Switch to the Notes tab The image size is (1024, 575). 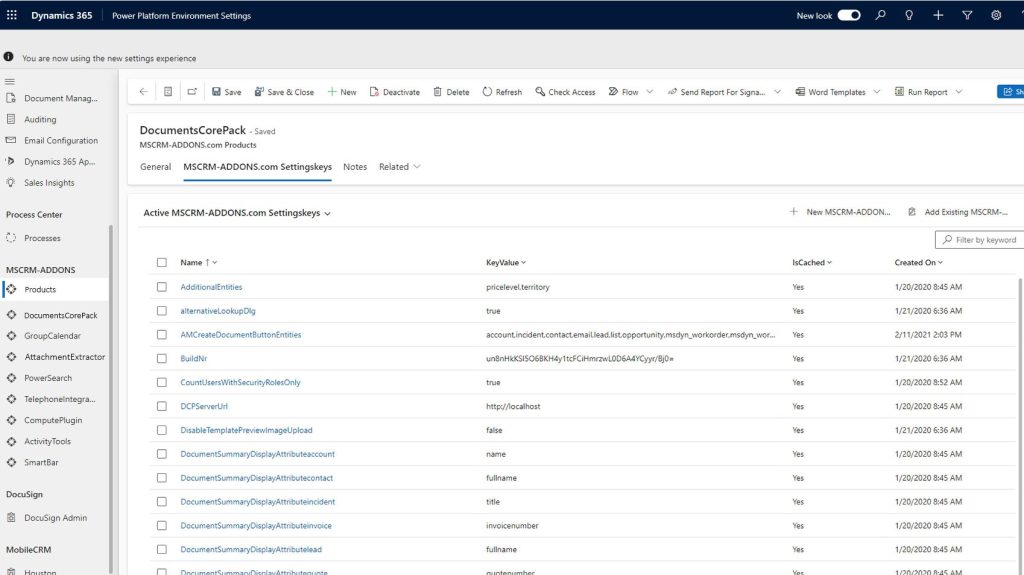[355, 167]
